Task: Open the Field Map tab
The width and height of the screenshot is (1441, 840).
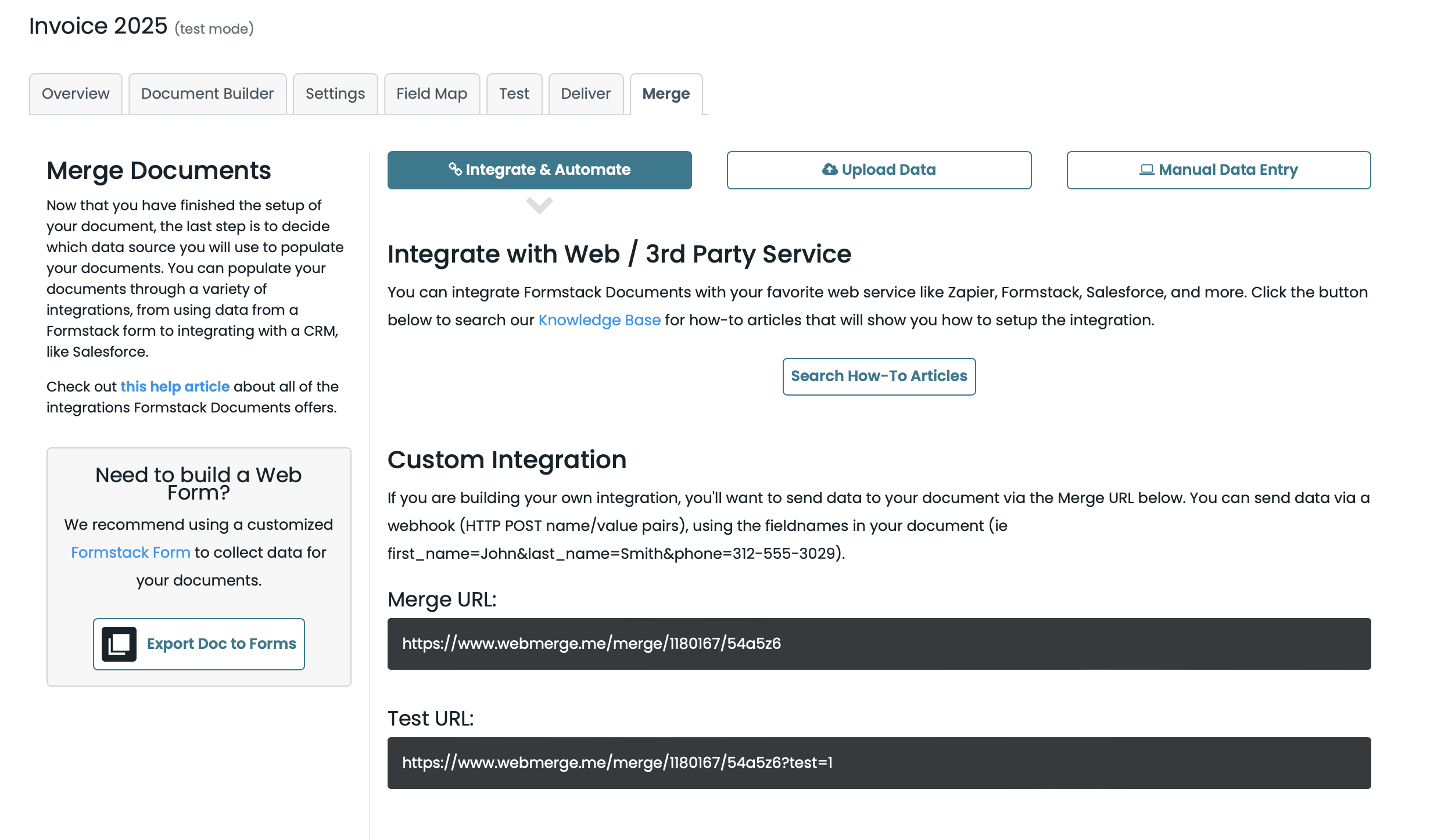Action: click(432, 94)
